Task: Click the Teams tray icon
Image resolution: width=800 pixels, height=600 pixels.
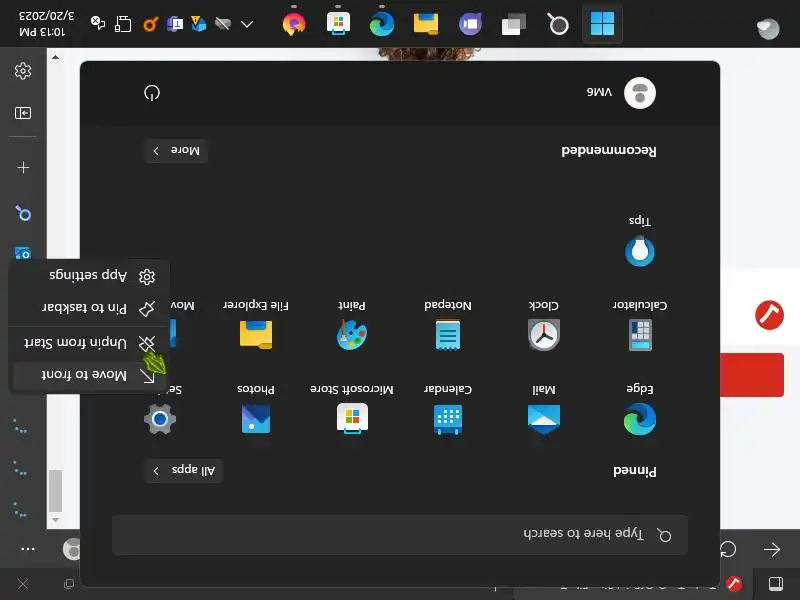Action: [174, 24]
